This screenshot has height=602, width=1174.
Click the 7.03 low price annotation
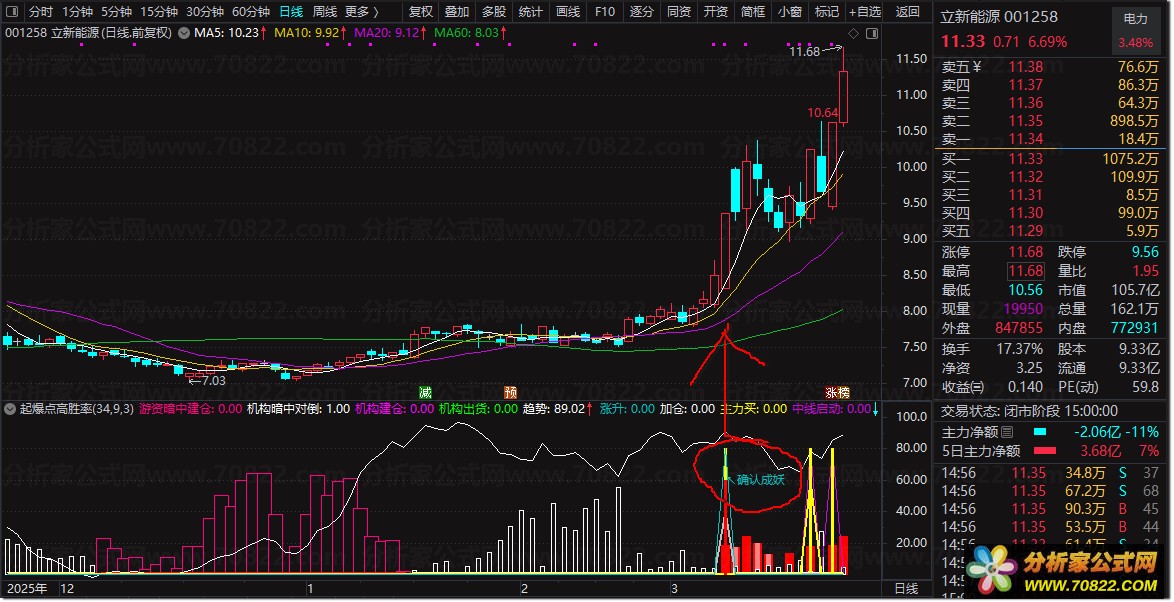coord(213,380)
